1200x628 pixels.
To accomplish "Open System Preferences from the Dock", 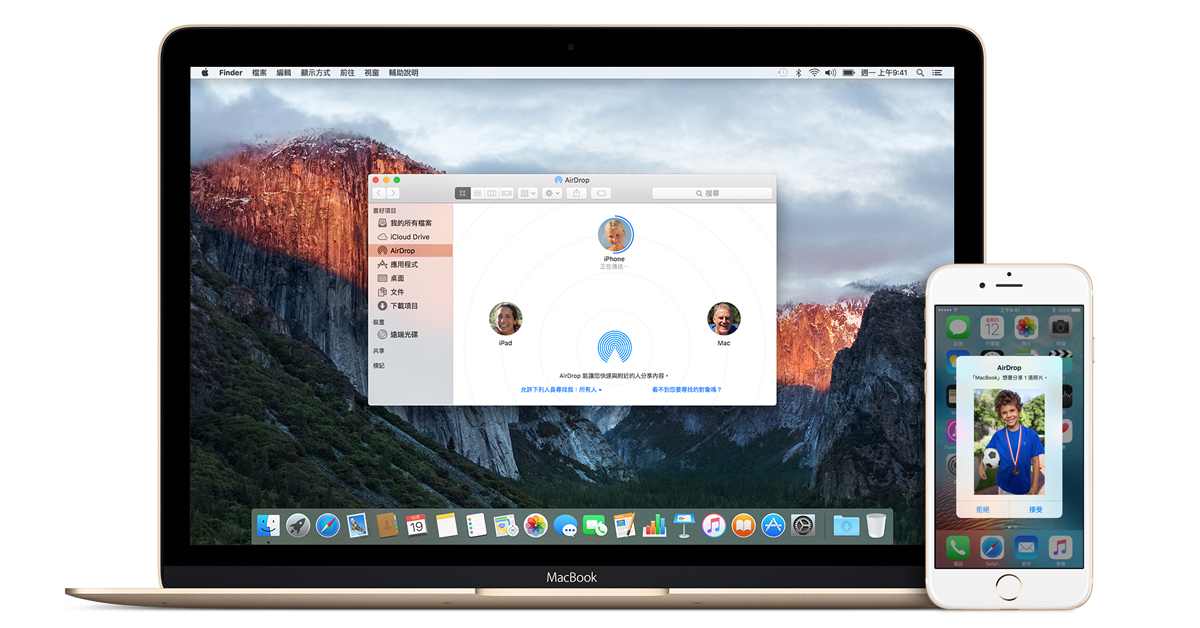I will pos(803,525).
